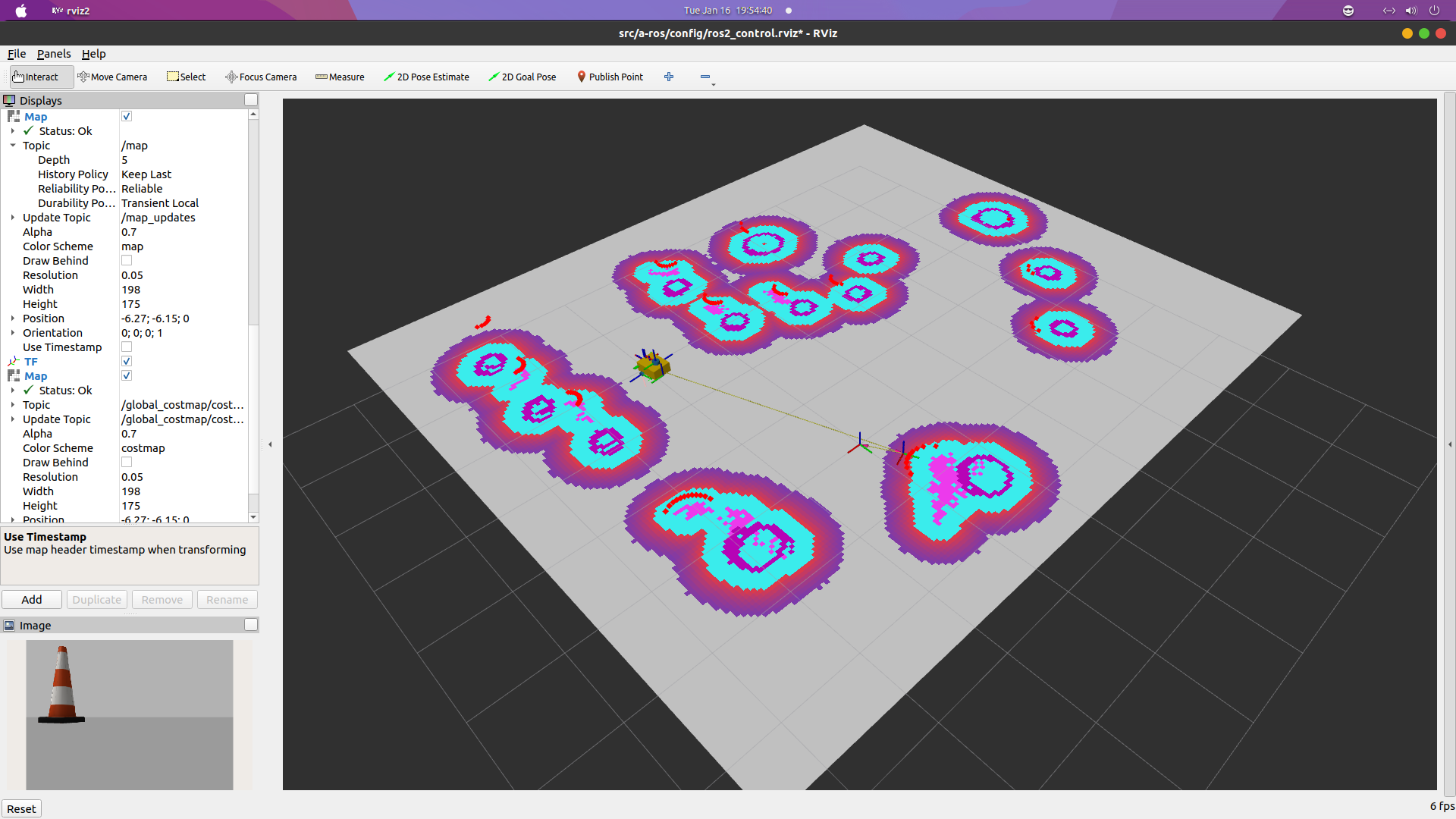Click the Publish Point tool
Viewport: 1456px width, 819px height.
tap(610, 77)
